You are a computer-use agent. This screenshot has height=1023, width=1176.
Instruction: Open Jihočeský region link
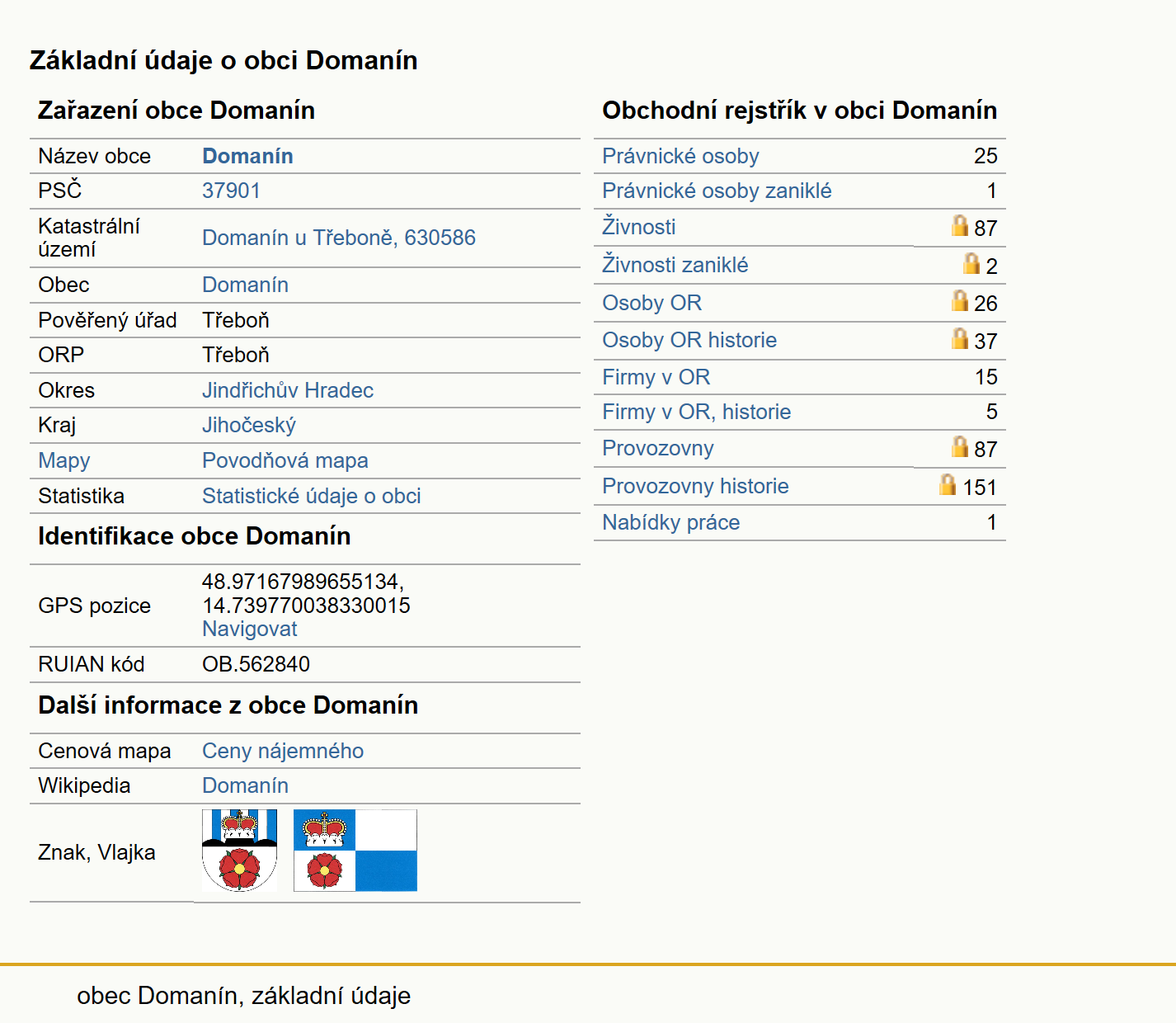tap(249, 425)
